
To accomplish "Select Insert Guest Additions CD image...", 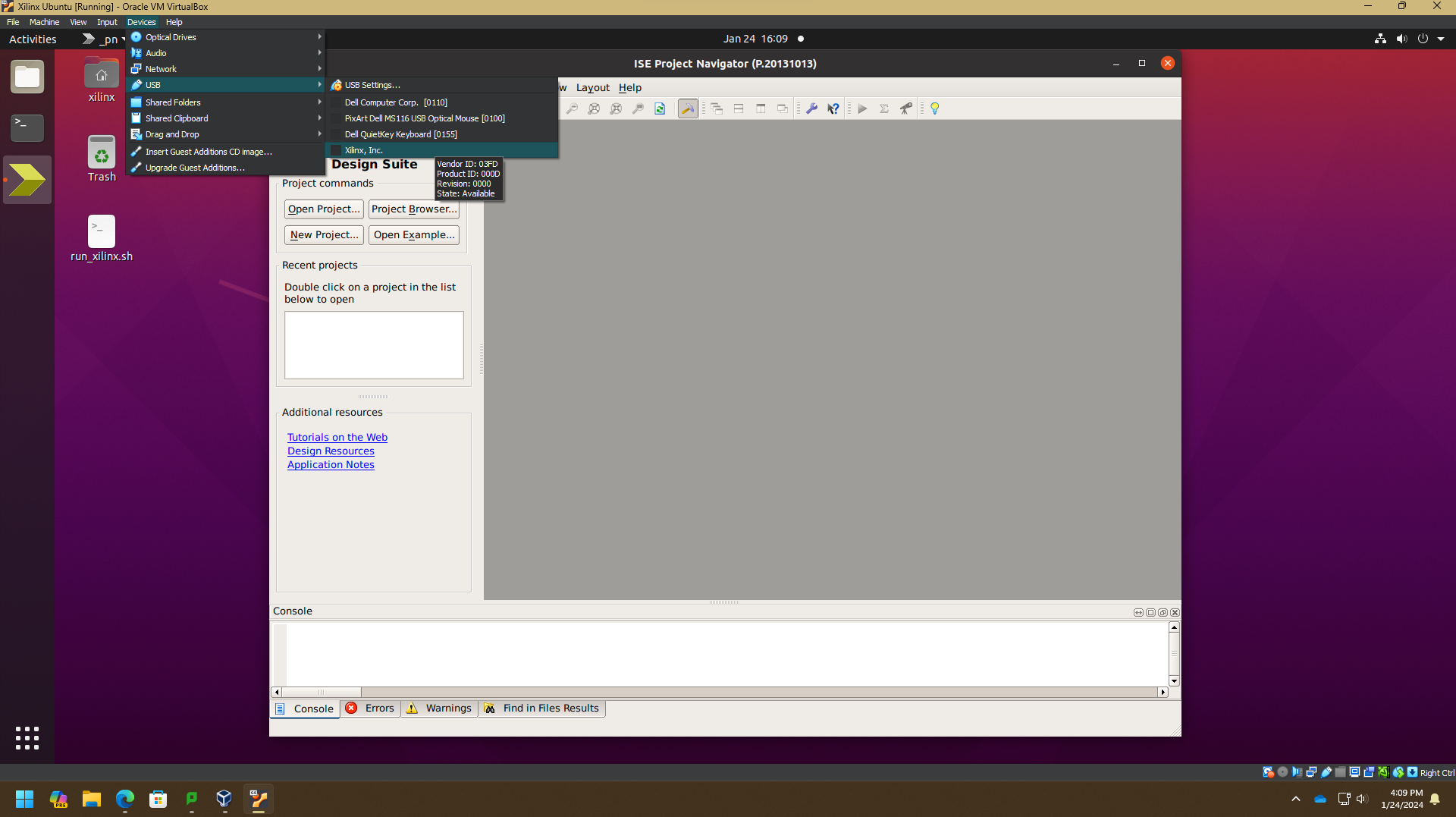I will click(226, 152).
